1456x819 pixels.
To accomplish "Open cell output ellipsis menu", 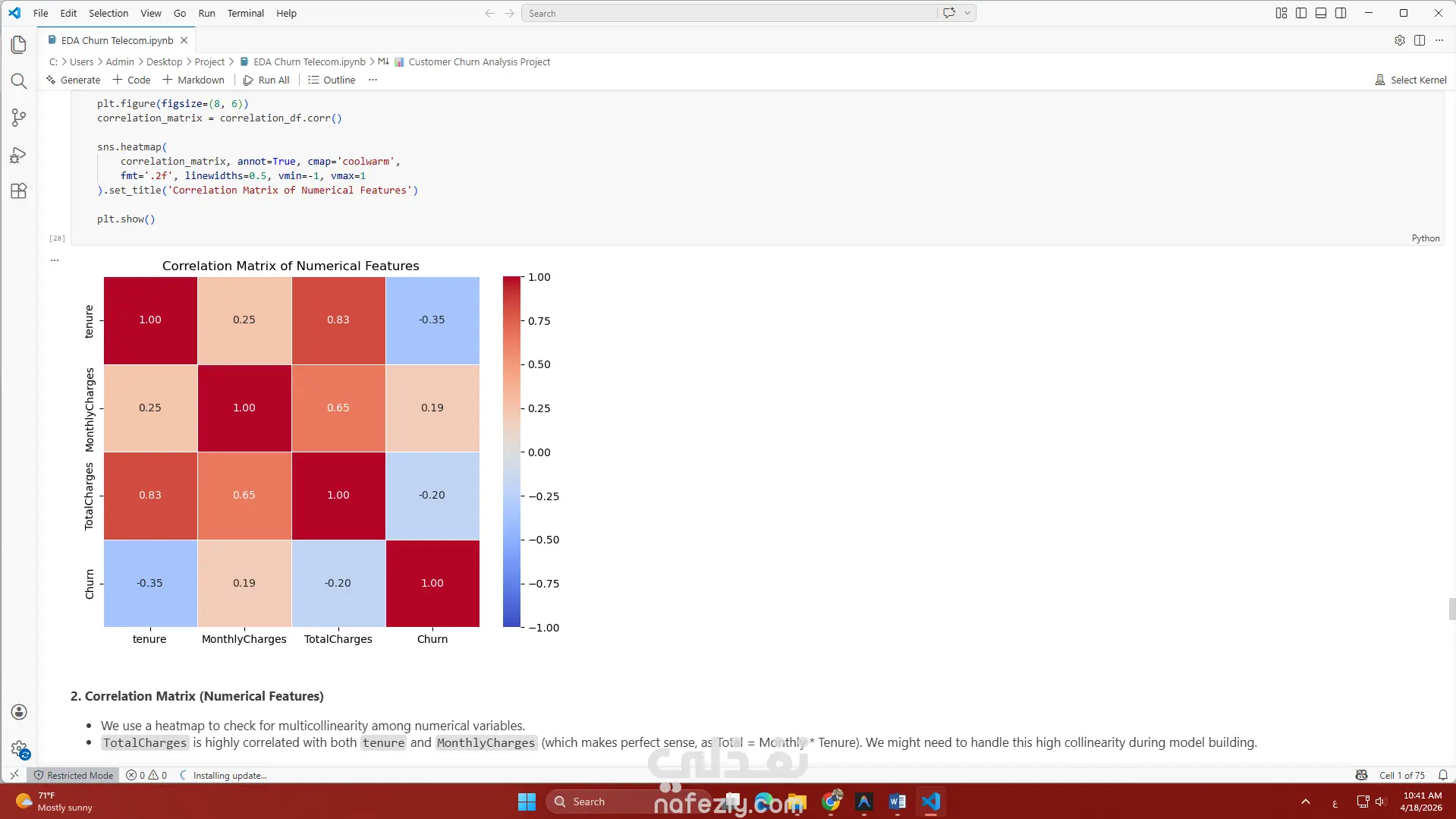I will tap(55, 260).
